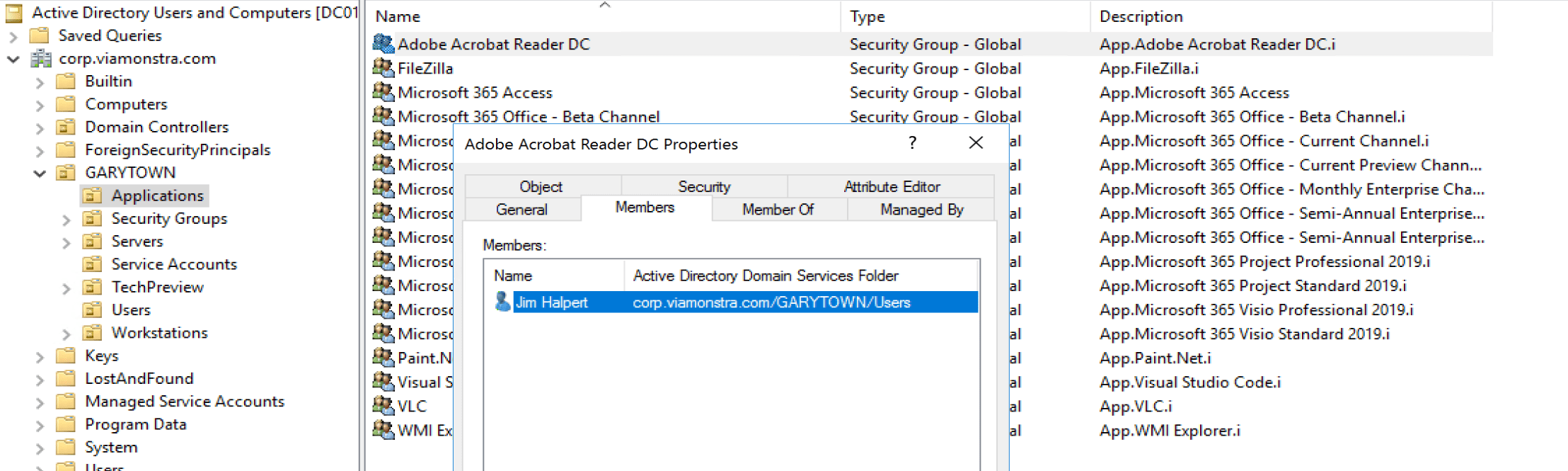Click the help question mark button
The height and width of the screenshot is (471, 1568).
click(912, 144)
